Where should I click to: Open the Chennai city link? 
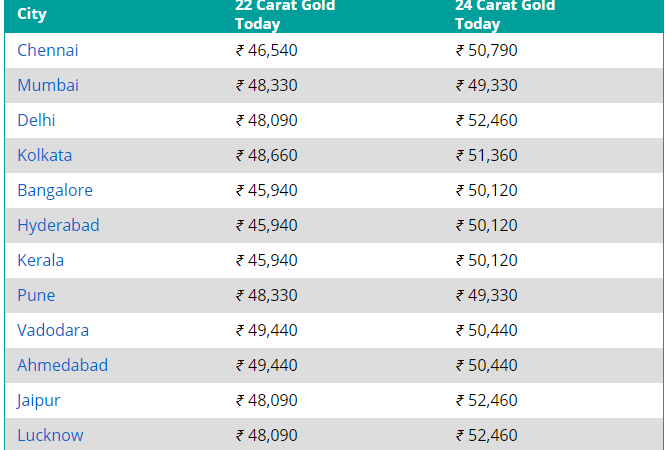(x=47, y=50)
